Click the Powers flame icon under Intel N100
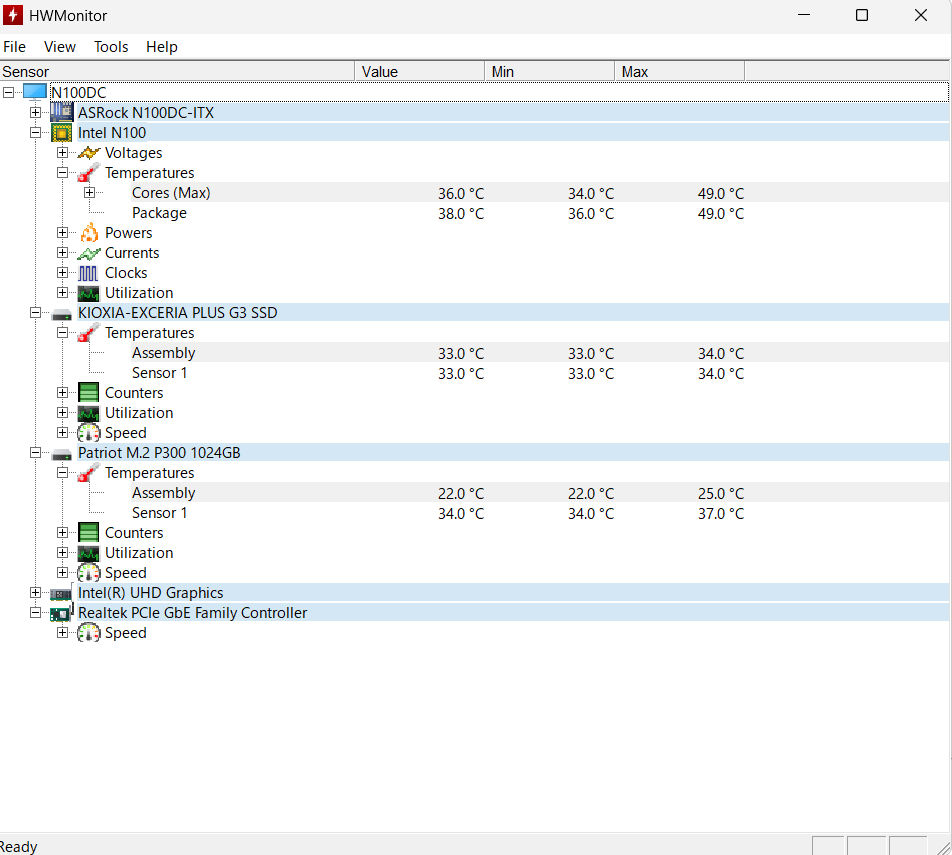The height and width of the screenshot is (855, 952). (x=89, y=233)
